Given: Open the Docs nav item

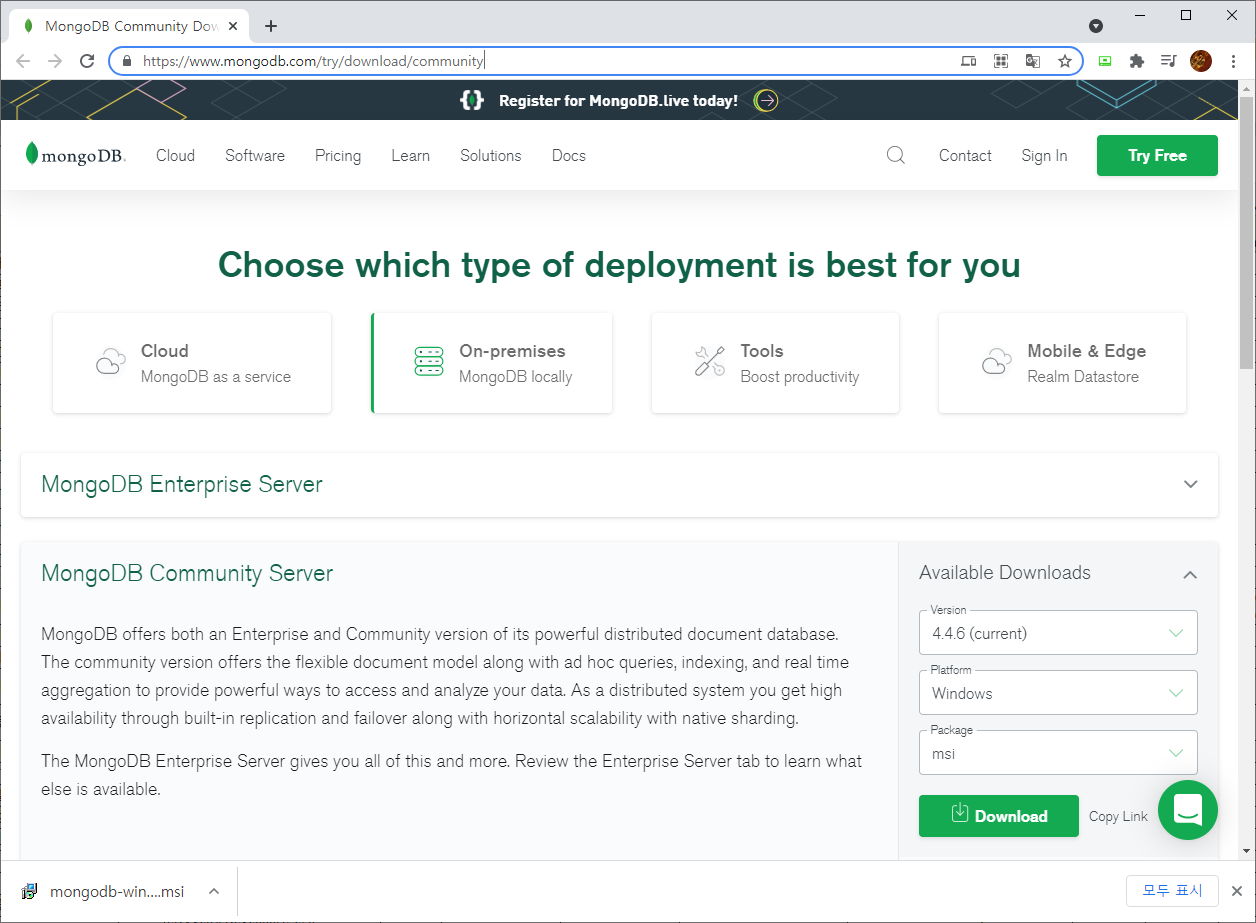Looking at the screenshot, I should [x=569, y=156].
